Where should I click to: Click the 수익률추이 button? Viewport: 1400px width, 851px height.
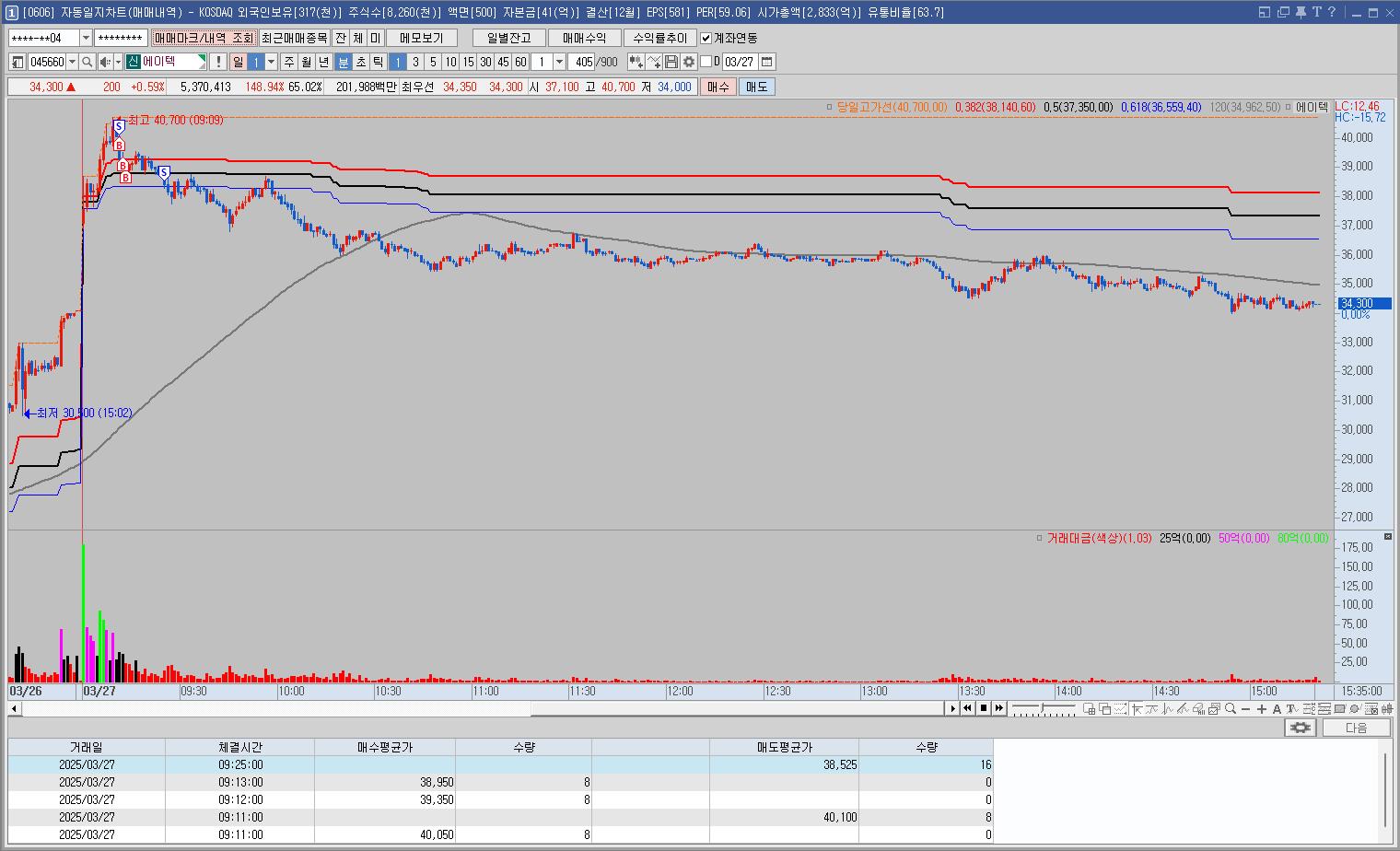660,38
